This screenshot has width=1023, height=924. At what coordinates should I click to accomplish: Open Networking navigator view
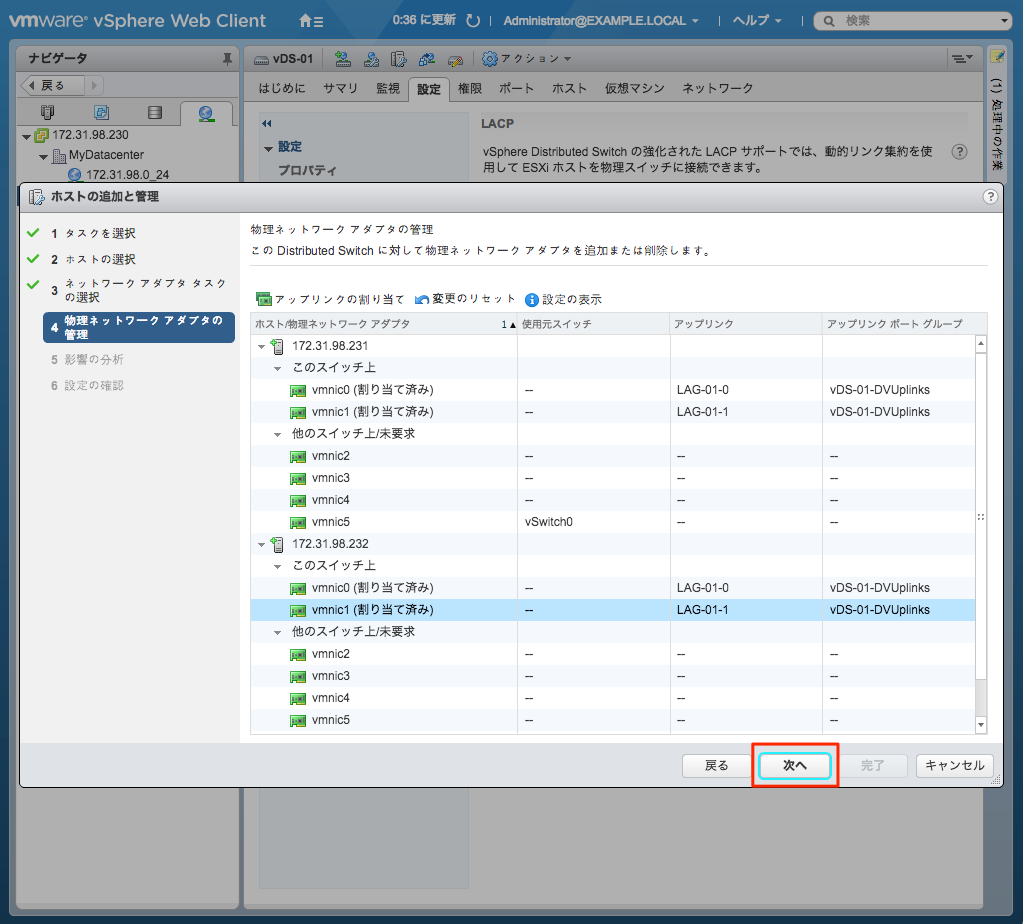(x=206, y=114)
